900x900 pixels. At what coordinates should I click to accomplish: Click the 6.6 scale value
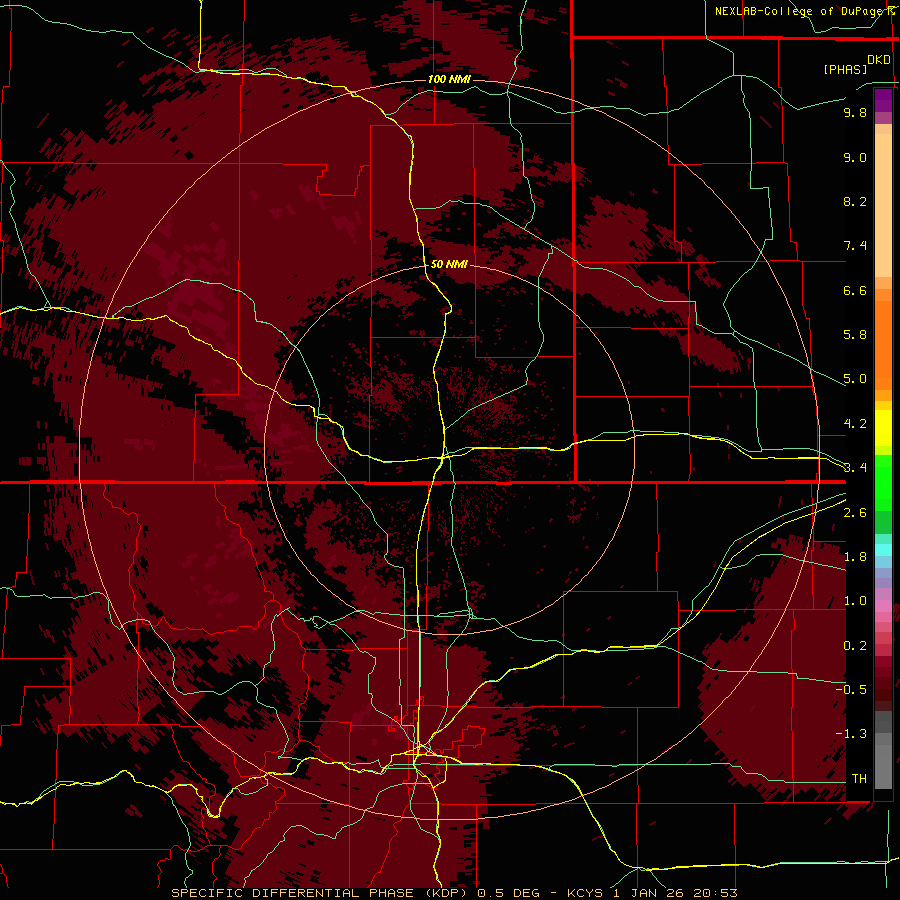855,290
